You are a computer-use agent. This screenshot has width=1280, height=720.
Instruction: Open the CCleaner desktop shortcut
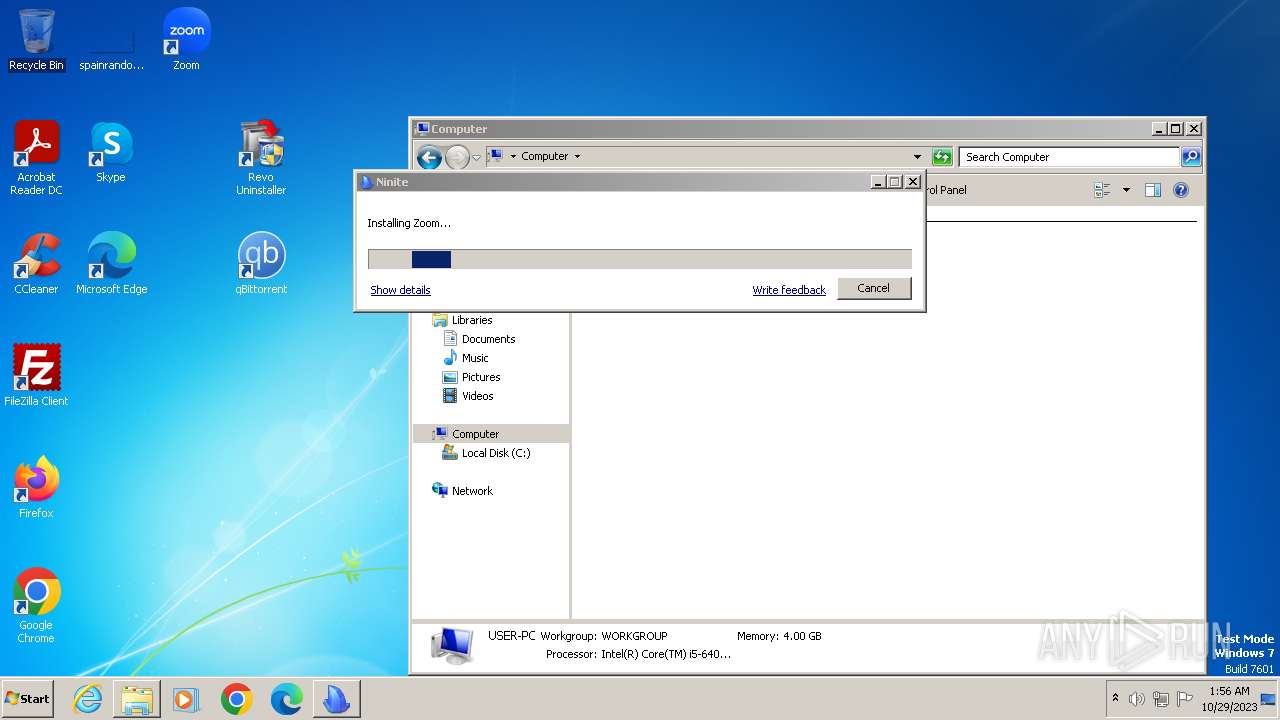tap(36, 264)
